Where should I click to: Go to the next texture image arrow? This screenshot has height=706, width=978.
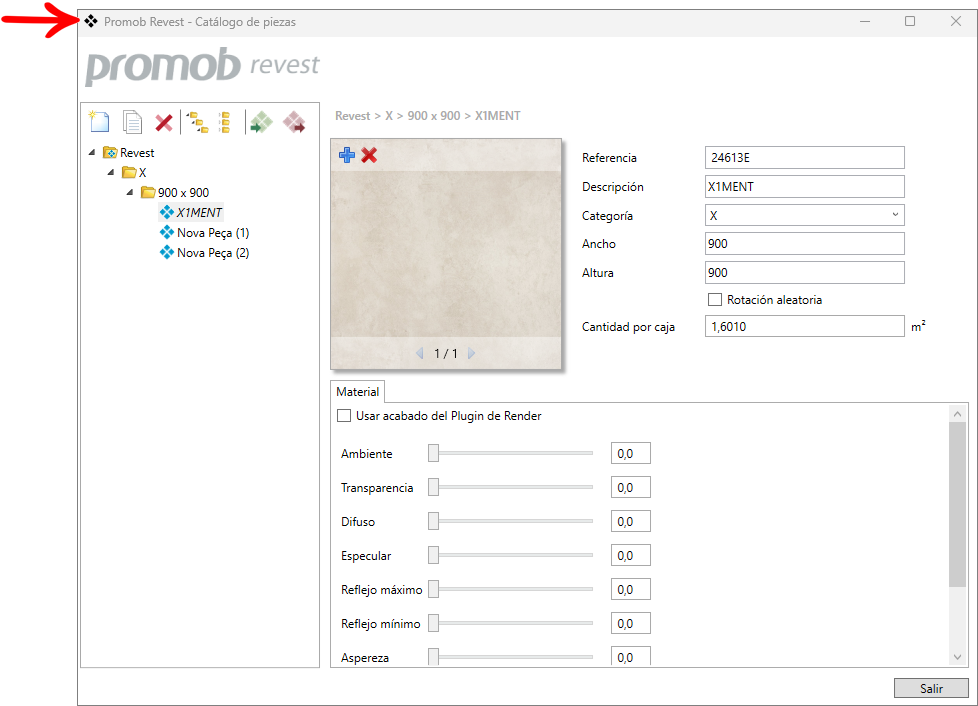[x=471, y=353]
